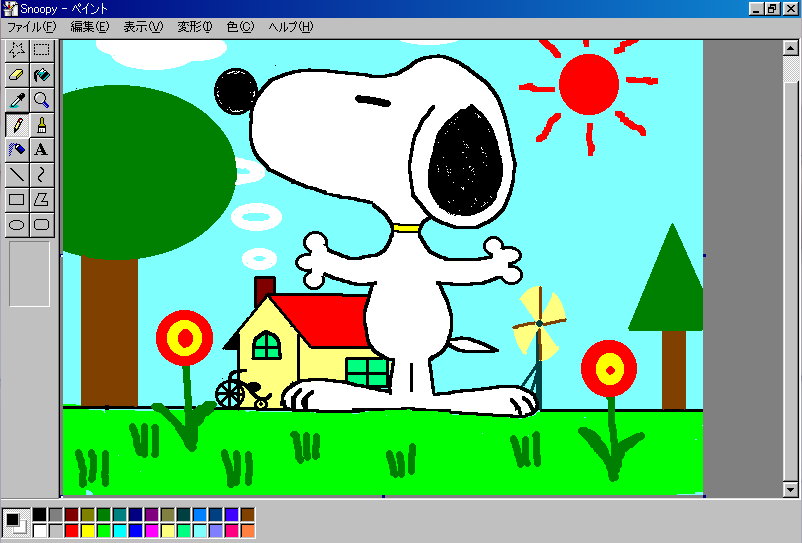
Task: Select the lime green swatch
Action: pos(104,530)
